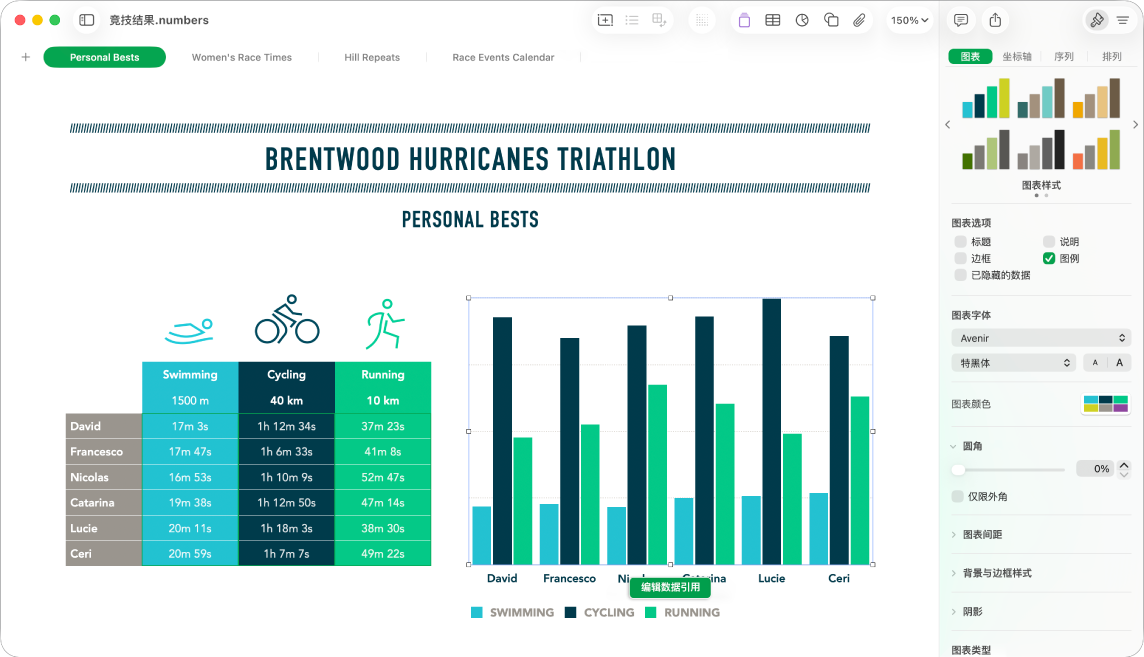Show previous chart styles with left arrow

click(x=948, y=125)
